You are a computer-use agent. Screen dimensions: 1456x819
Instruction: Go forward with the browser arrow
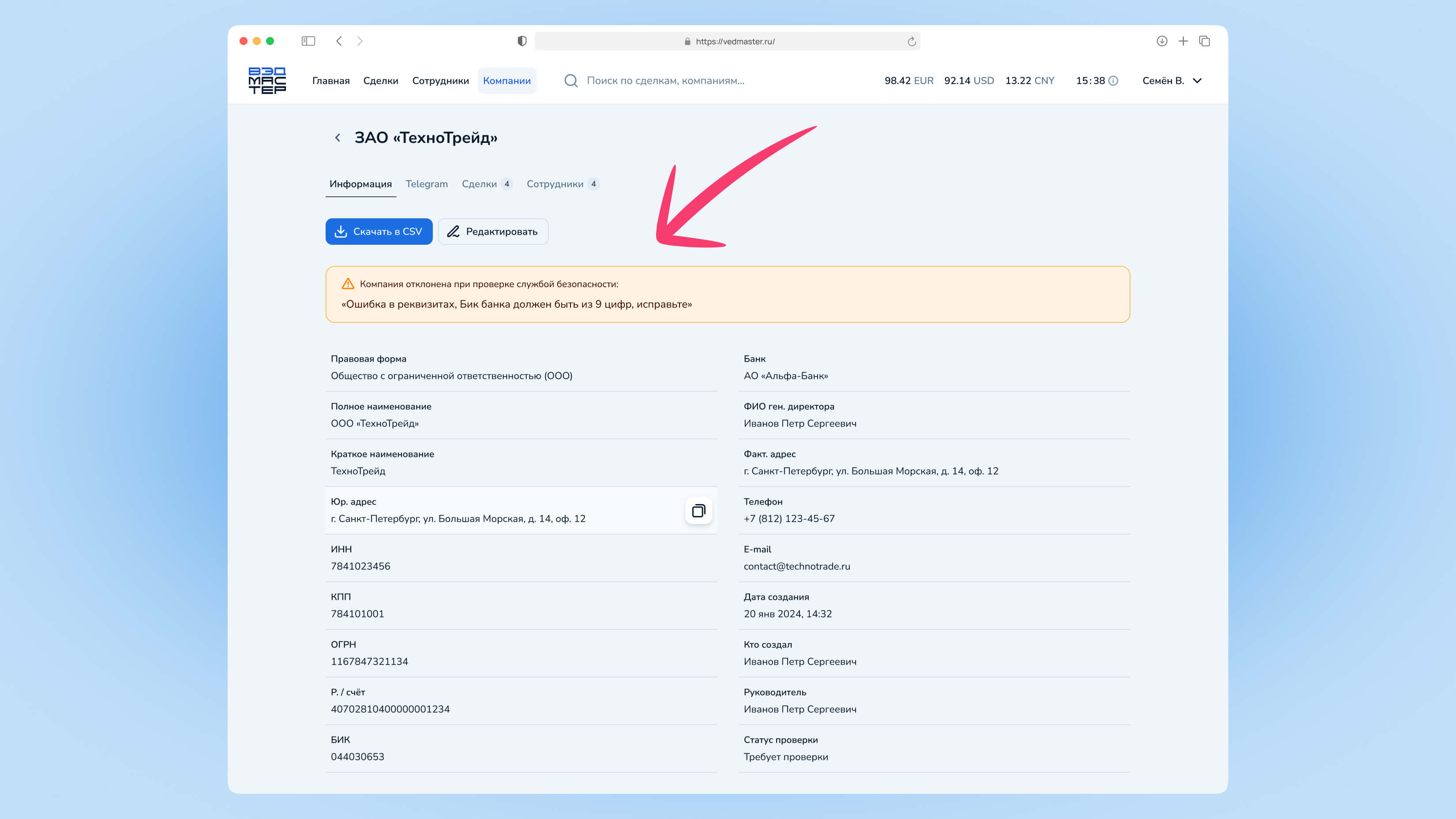click(360, 41)
